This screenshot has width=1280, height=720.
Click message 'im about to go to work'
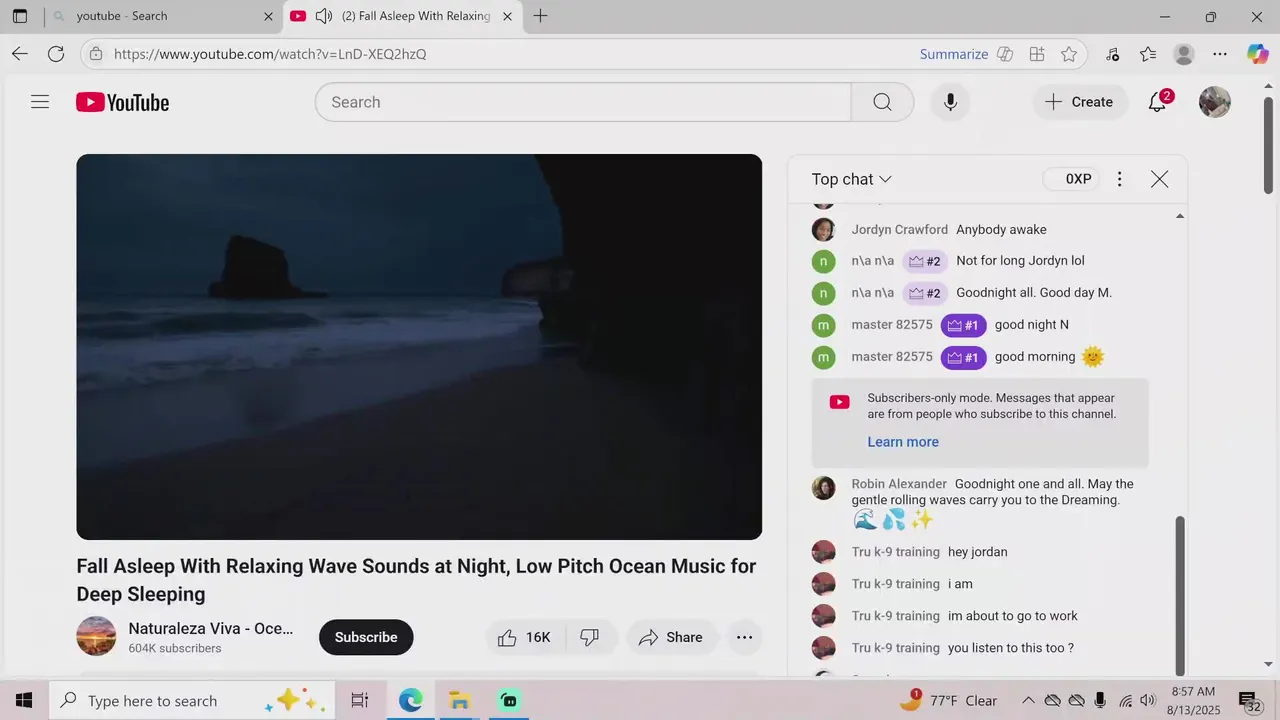(1013, 616)
